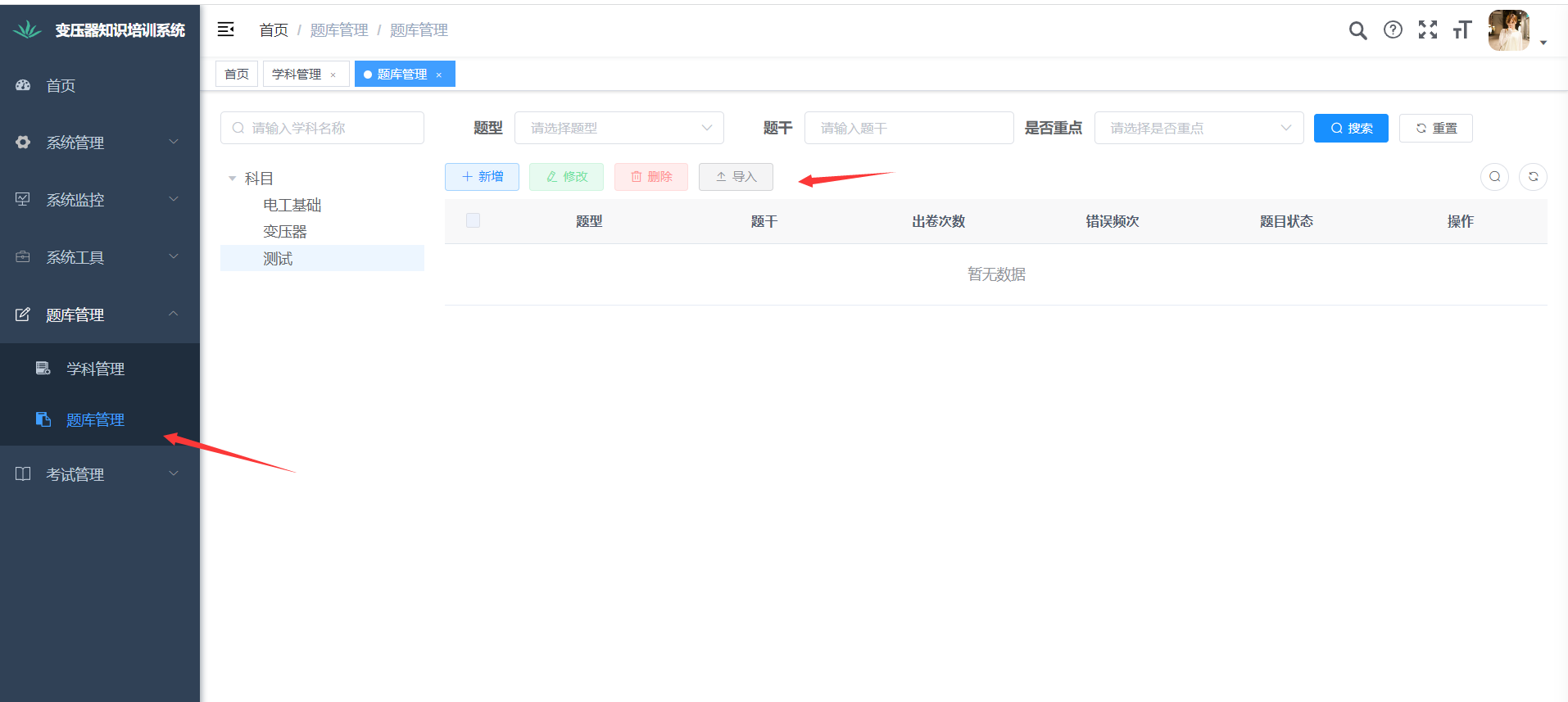This screenshot has height=702, width=1568.
Task: Click the 系统监控 monitor icon
Action: coord(23,200)
